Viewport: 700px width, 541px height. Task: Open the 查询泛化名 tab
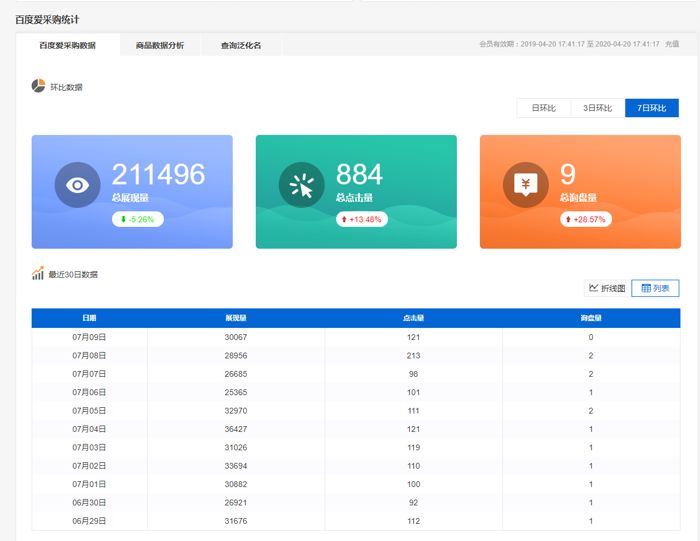(241, 45)
